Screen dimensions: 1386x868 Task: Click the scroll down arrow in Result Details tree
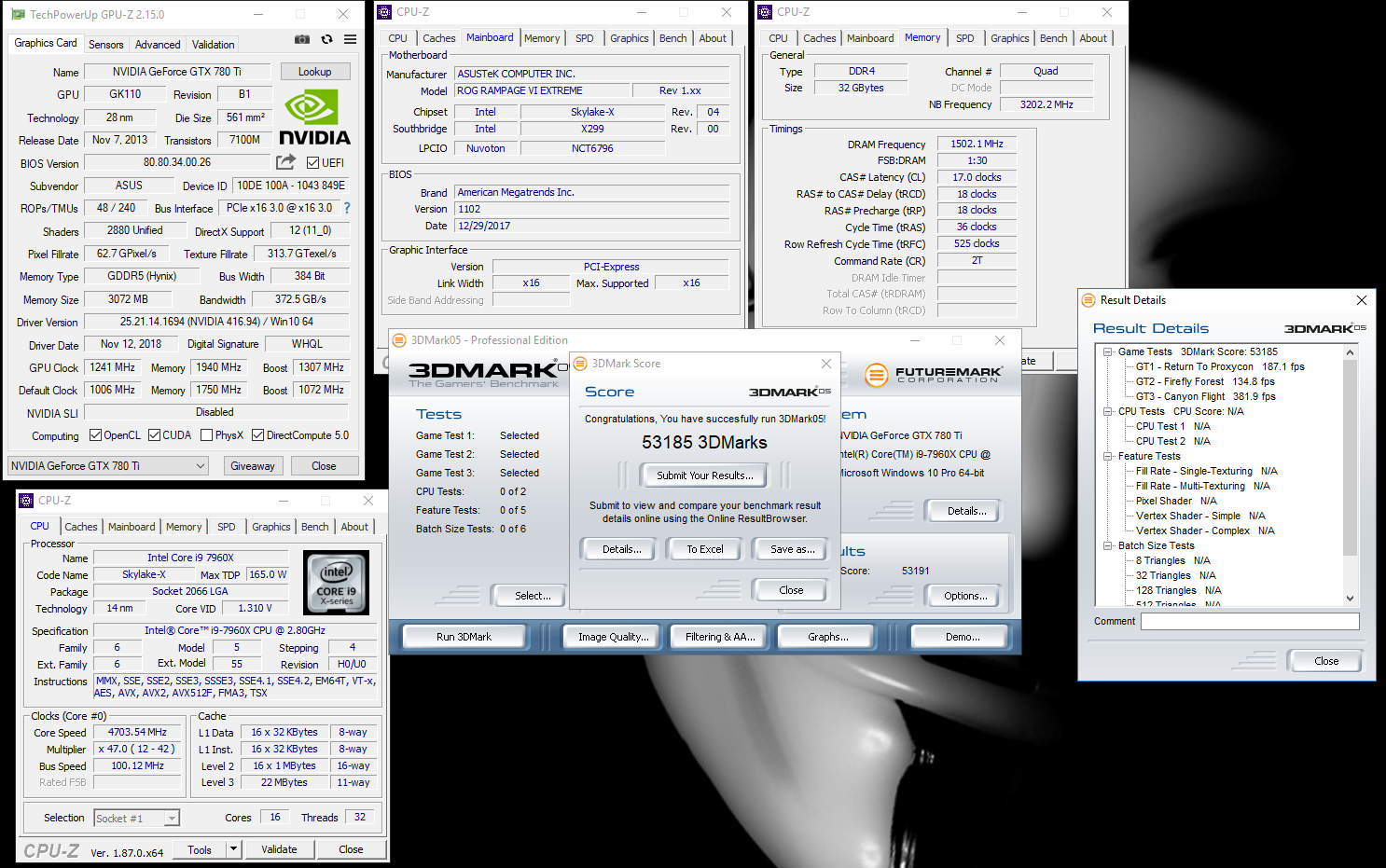[1350, 599]
